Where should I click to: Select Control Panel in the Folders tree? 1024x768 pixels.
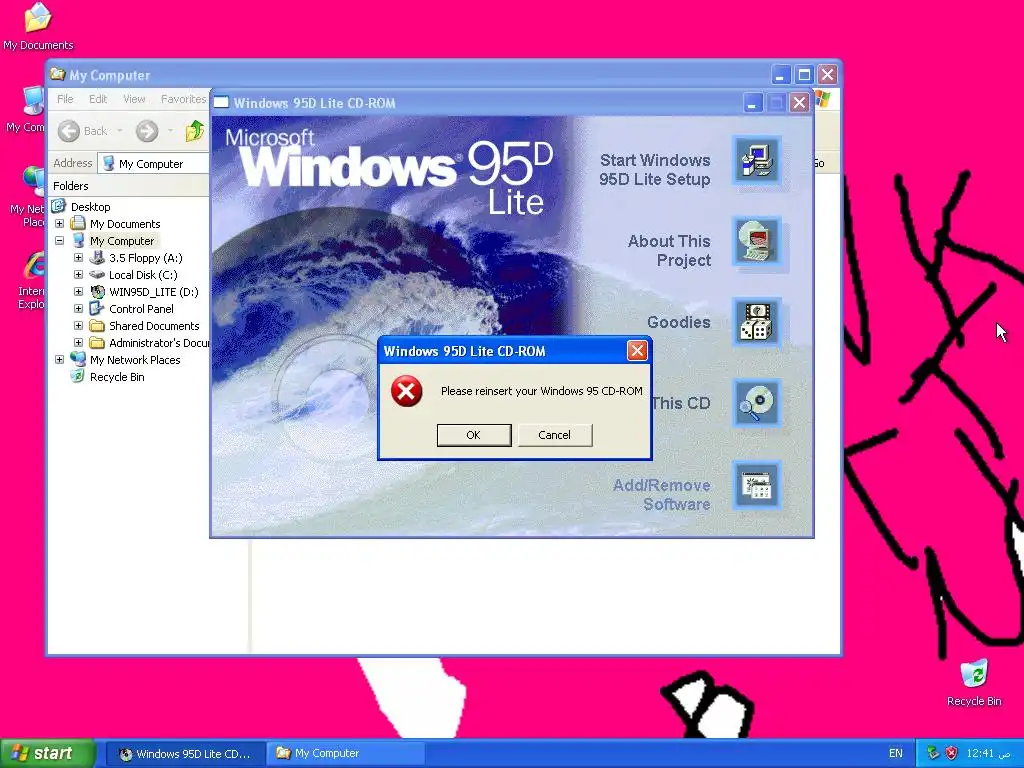[141, 309]
